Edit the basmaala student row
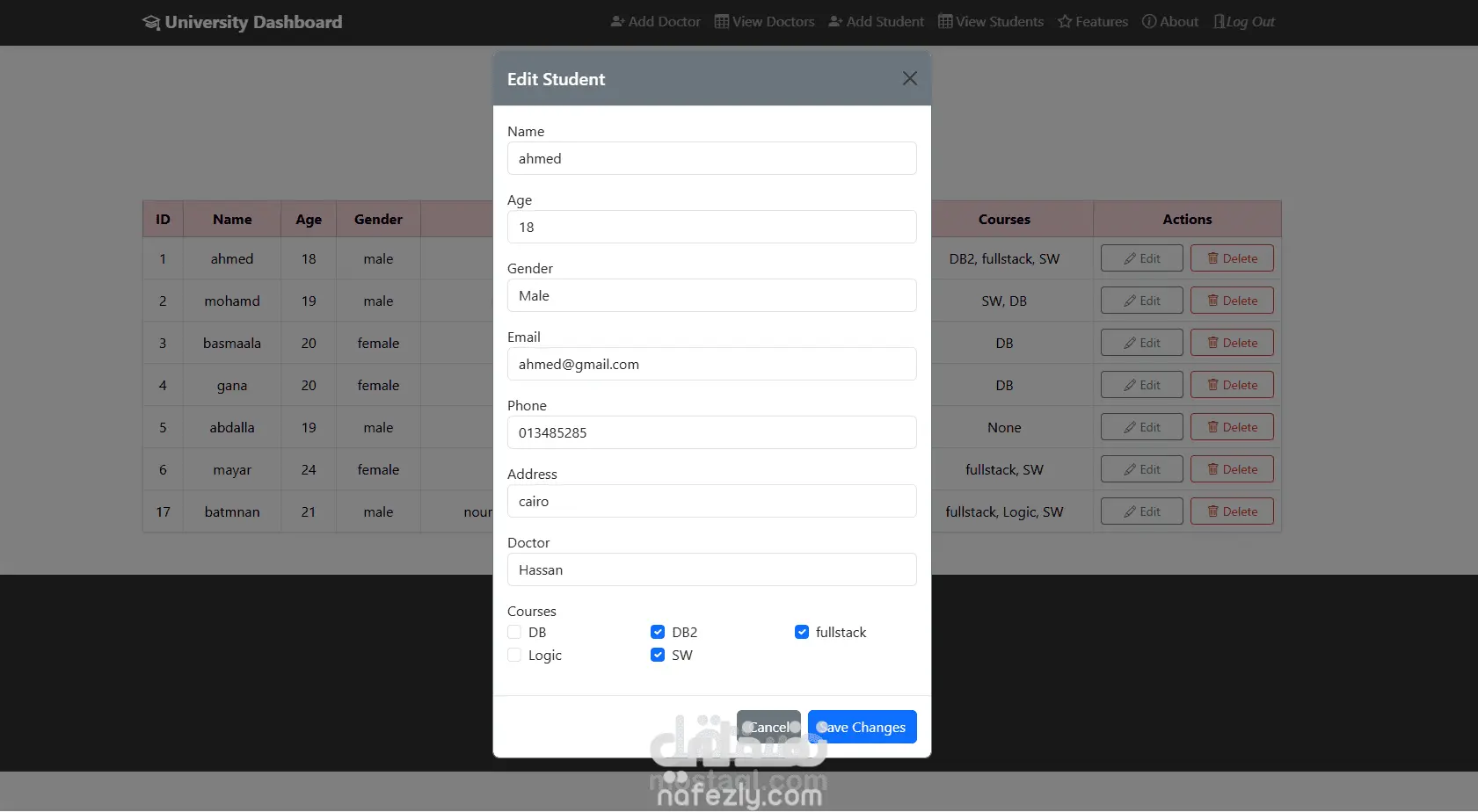Image resolution: width=1478 pixels, height=812 pixels. click(x=1142, y=343)
